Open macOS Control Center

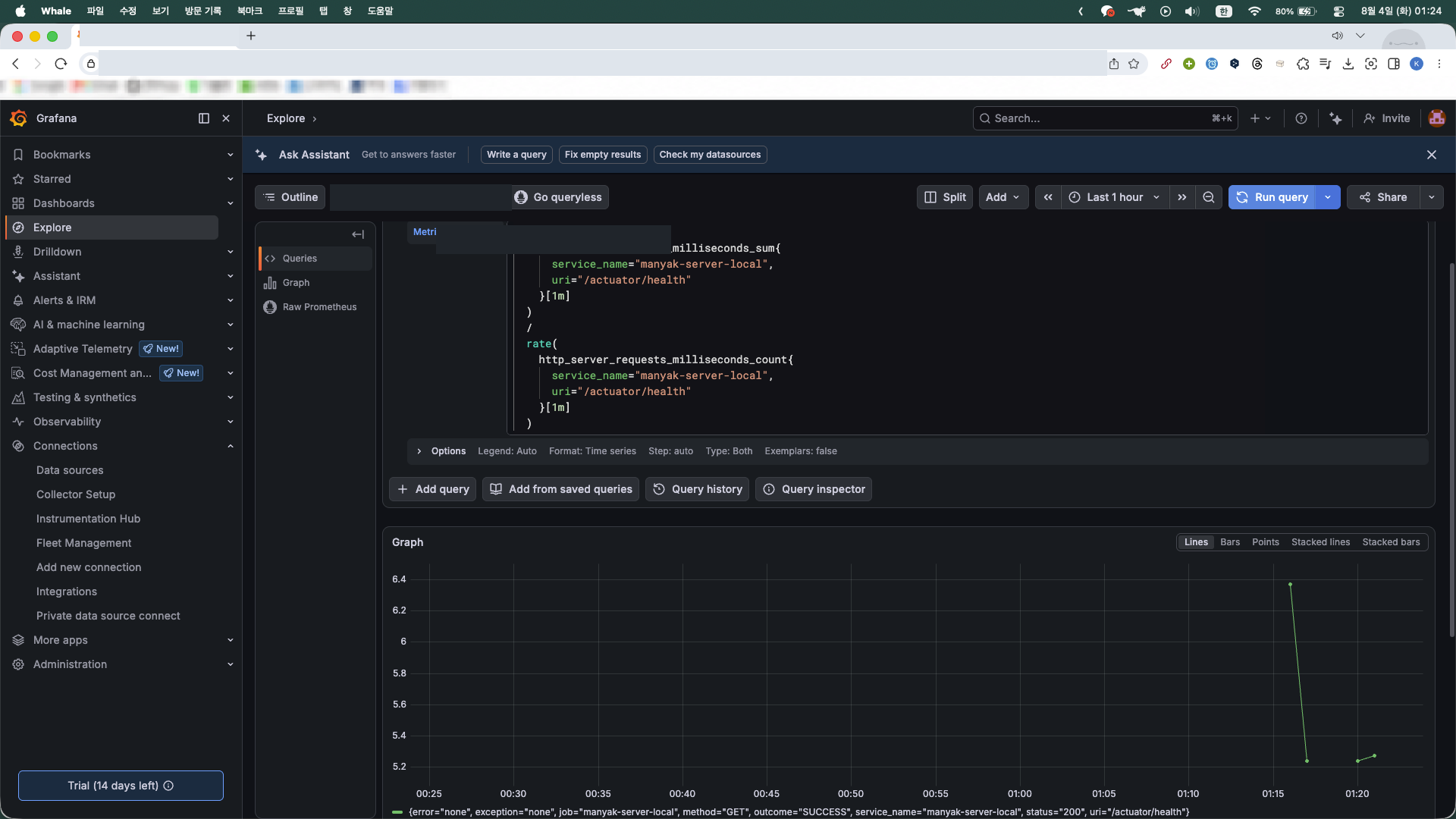(x=1338, y=11)
